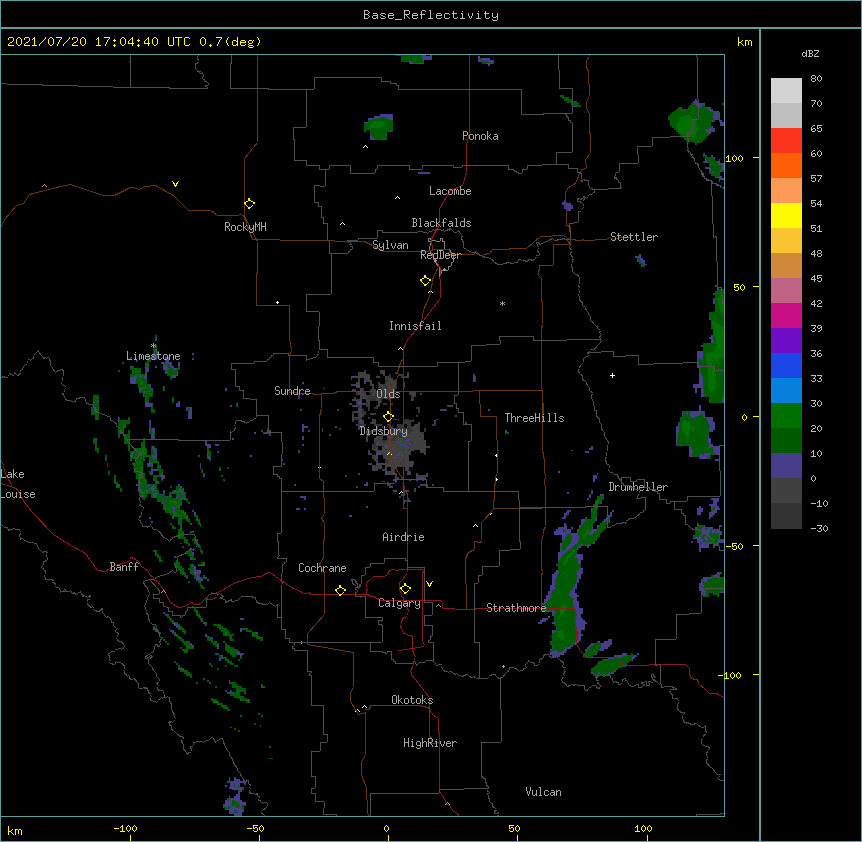The image size is (862, 842).
Task: Click the Limestone label on map
Action: pos(153,356)
